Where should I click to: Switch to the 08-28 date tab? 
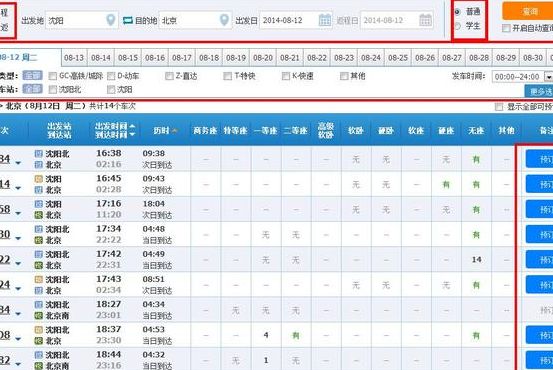coord(479,57)
